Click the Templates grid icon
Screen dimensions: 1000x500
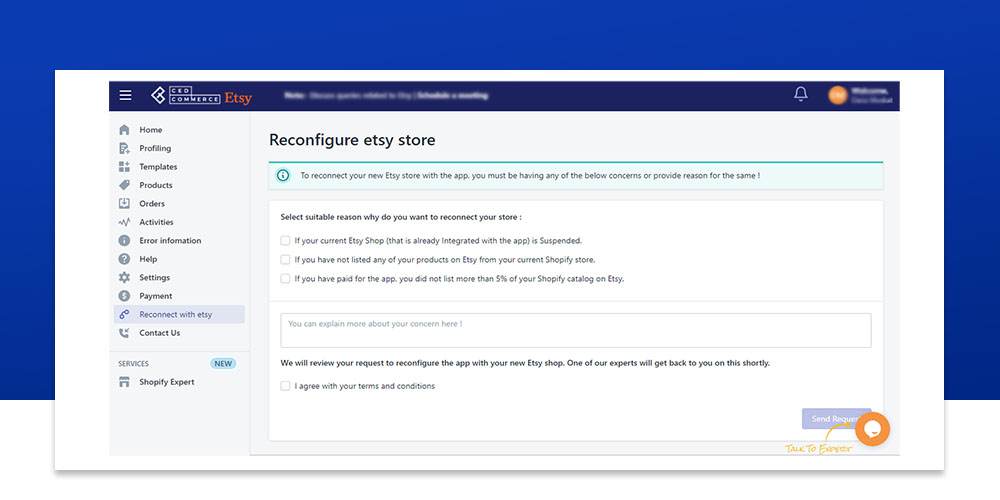coord(124,166)
